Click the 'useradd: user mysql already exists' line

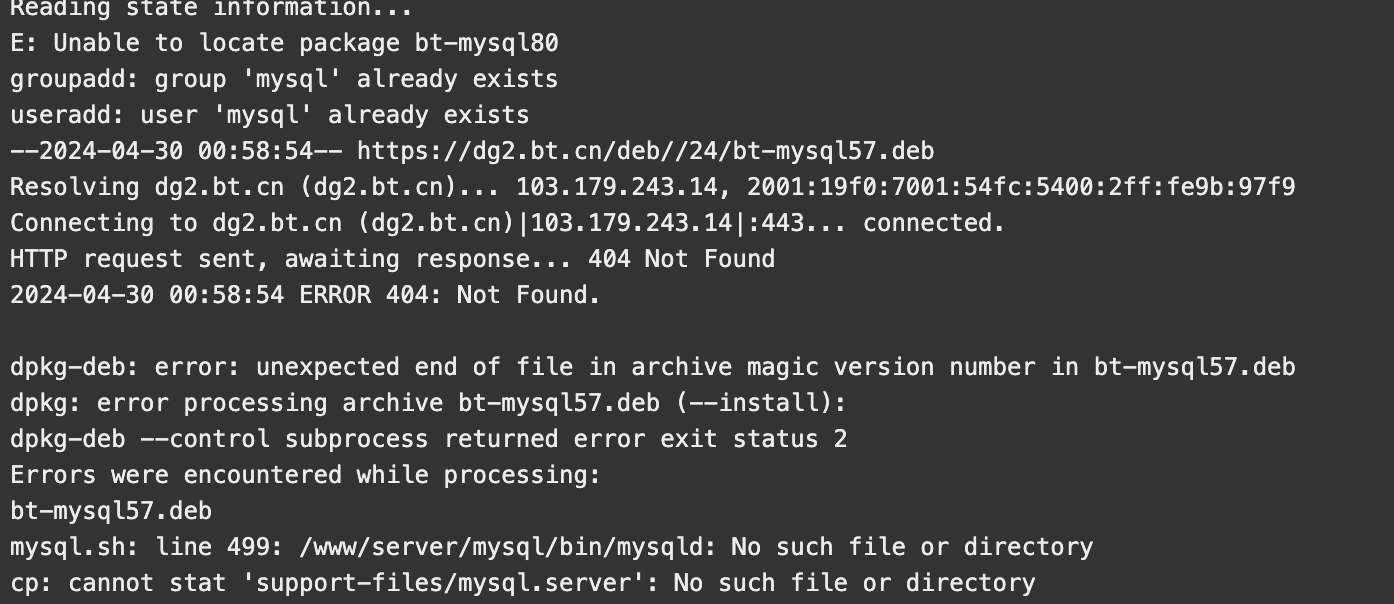[x=270, y=115]
